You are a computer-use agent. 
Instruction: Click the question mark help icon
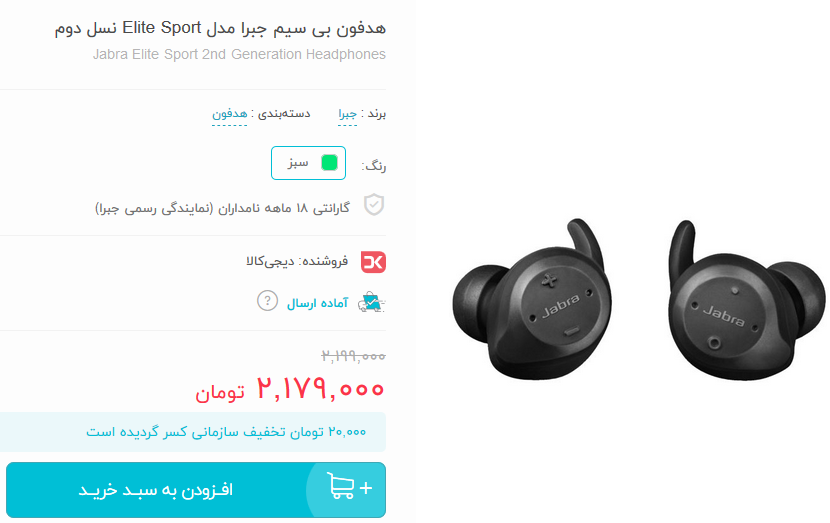pyautogui.click(x=267, y=301)
